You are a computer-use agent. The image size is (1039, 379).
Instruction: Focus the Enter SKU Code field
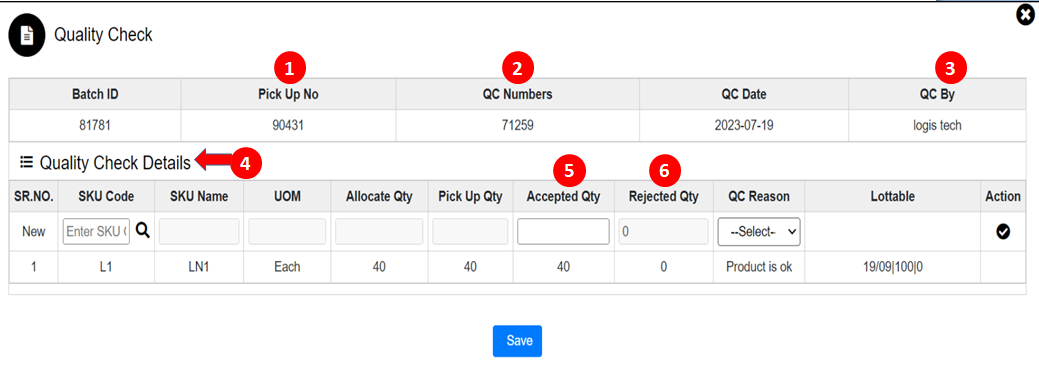point(97,231)
